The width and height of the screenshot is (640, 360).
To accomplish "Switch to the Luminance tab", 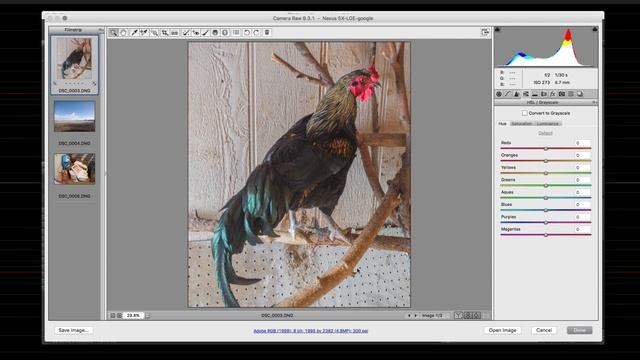I will tap(548, 124).
